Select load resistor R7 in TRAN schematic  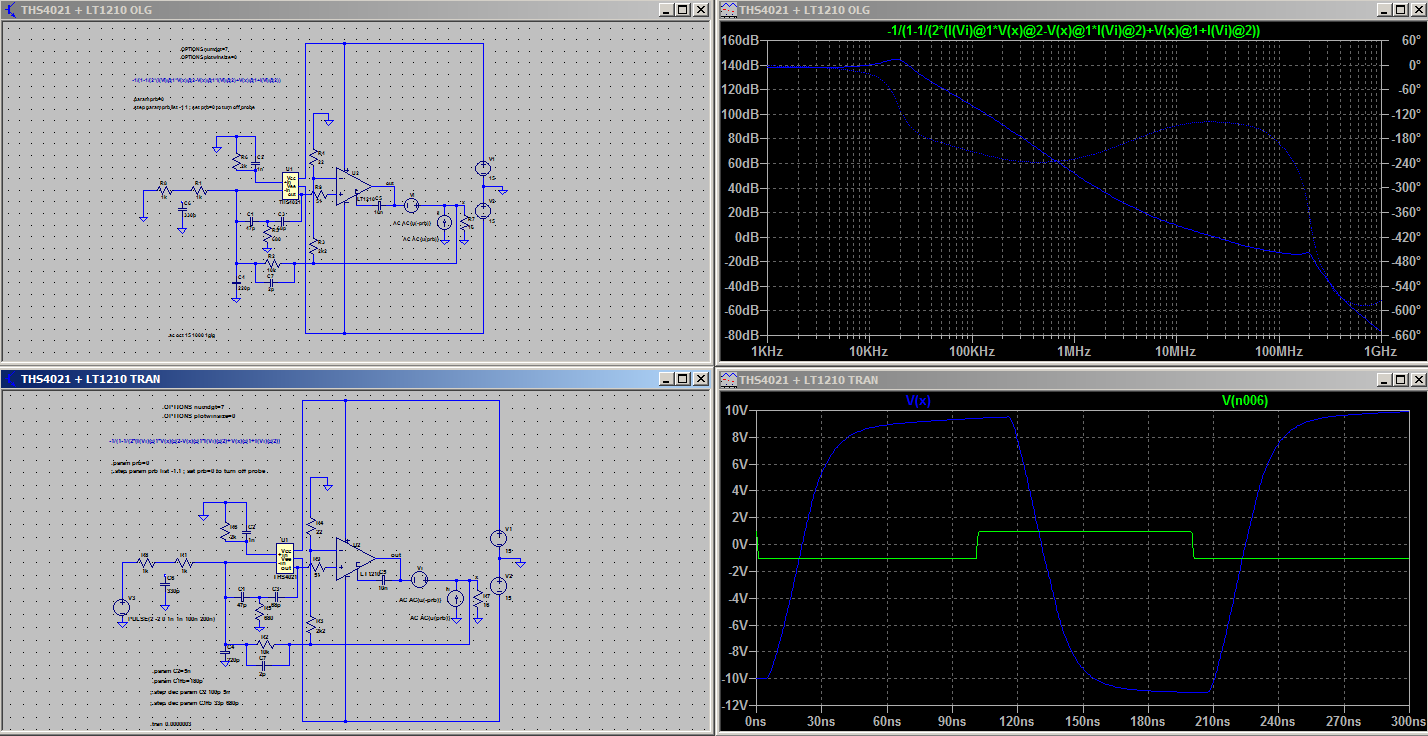coord(477,600)
